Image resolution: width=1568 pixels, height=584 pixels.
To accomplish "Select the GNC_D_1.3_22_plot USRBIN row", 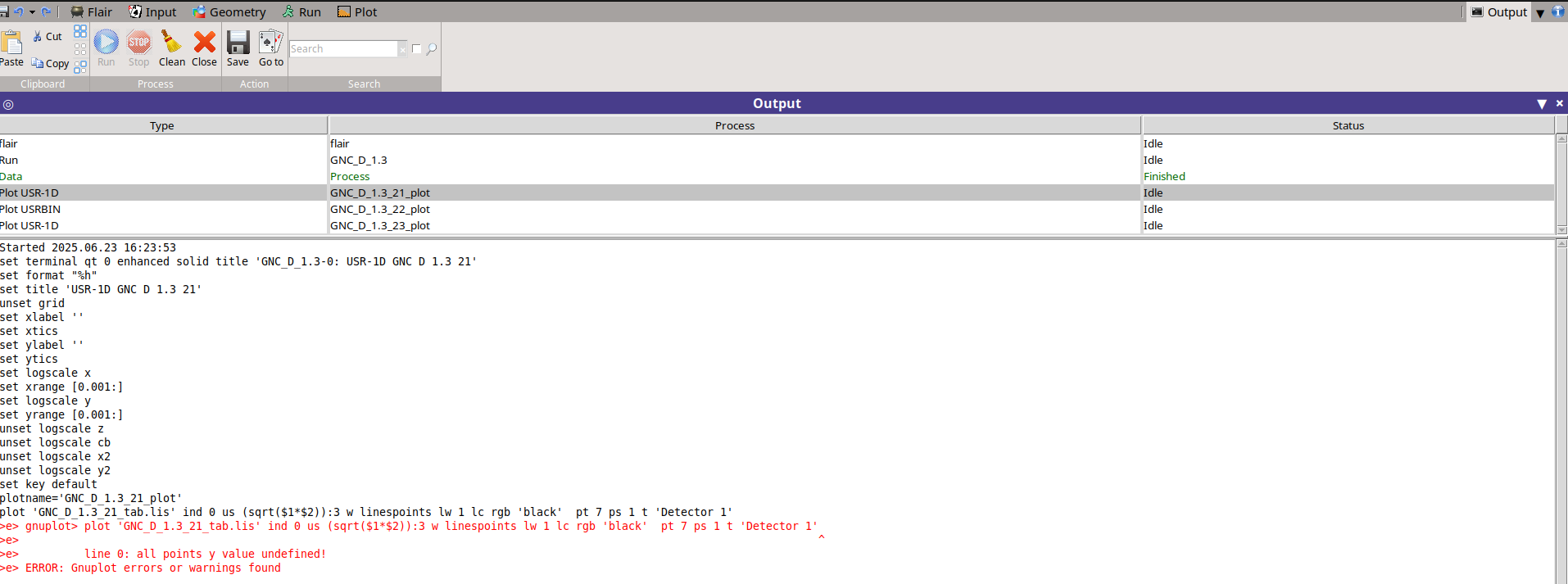I will coord(380,209).
